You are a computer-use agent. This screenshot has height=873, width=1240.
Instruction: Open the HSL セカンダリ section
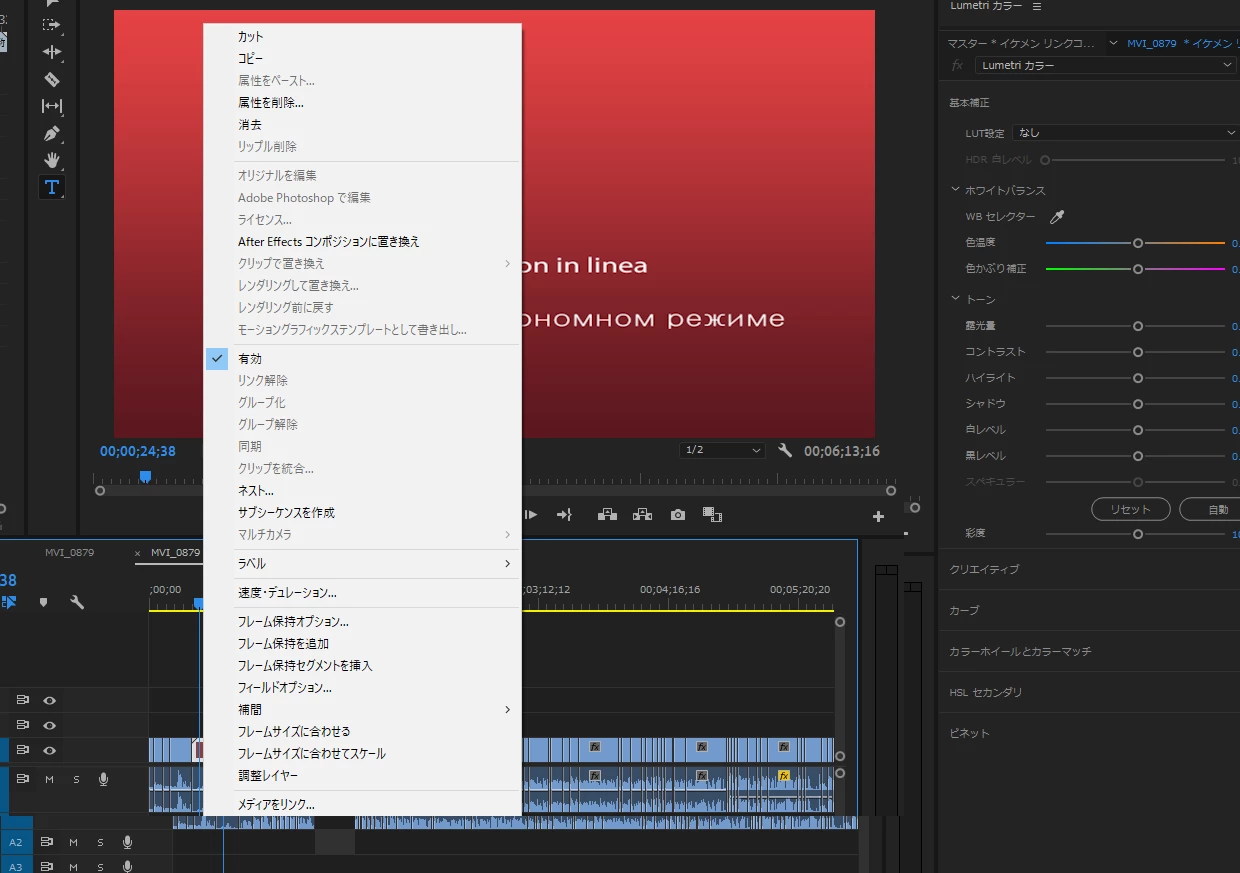point(986,692)
